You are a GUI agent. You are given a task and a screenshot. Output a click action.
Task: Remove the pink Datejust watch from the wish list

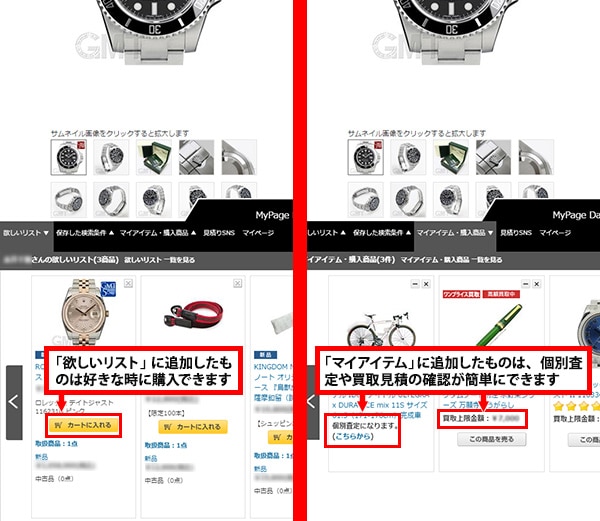click(x=128, y=283)
